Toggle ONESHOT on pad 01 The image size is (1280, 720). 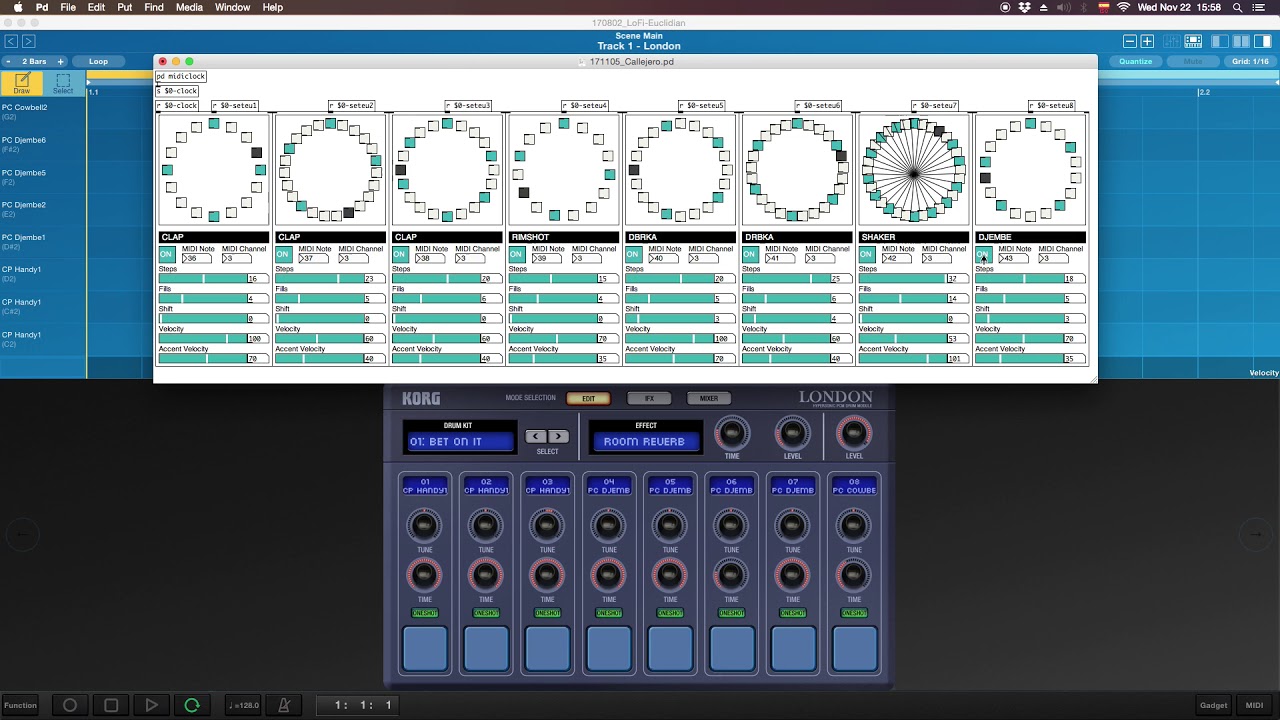424,613
